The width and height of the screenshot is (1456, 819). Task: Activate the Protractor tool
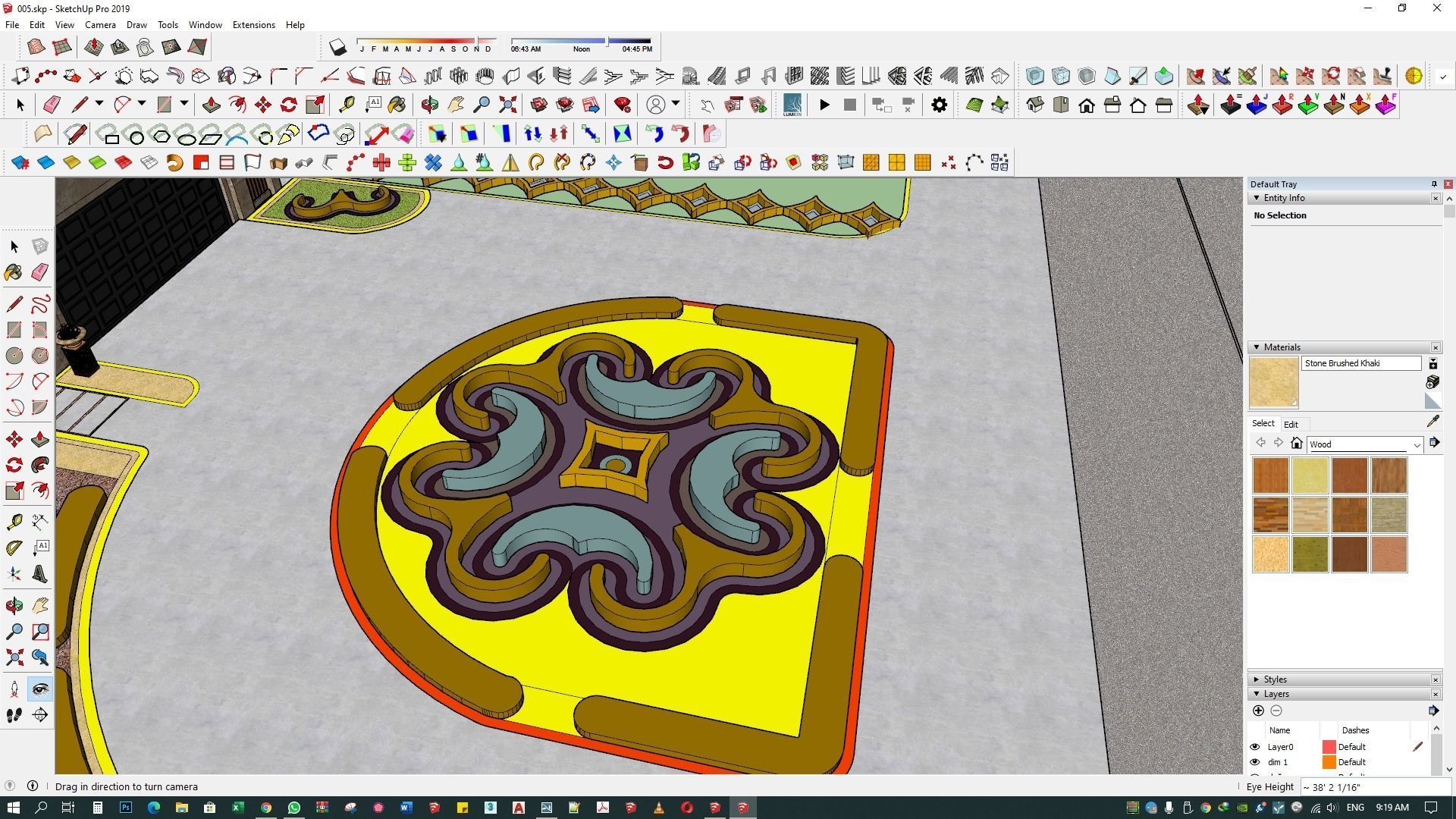(14, 548)
